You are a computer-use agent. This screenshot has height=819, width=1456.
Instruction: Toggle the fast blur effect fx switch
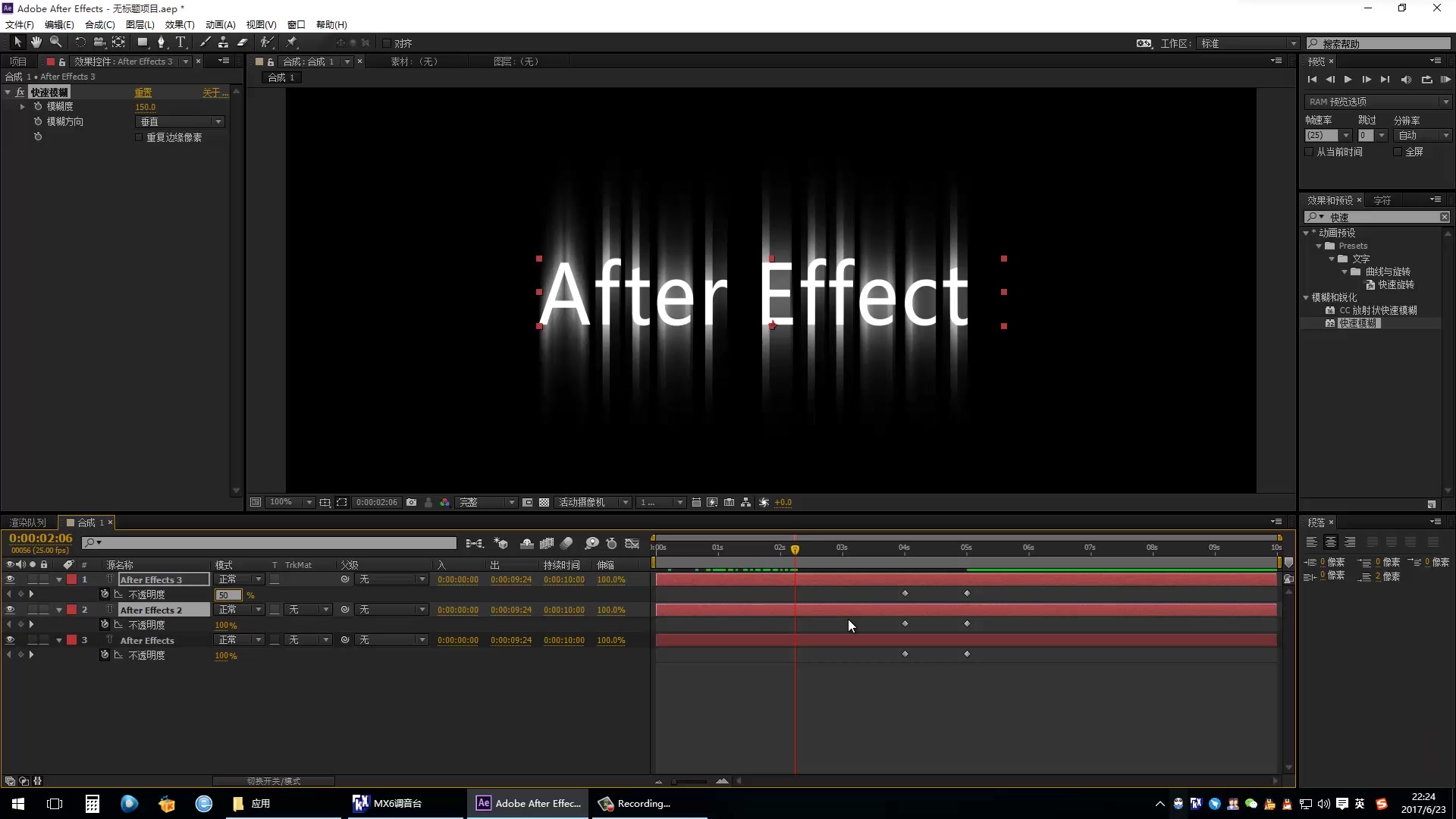[x=20, y=92]
